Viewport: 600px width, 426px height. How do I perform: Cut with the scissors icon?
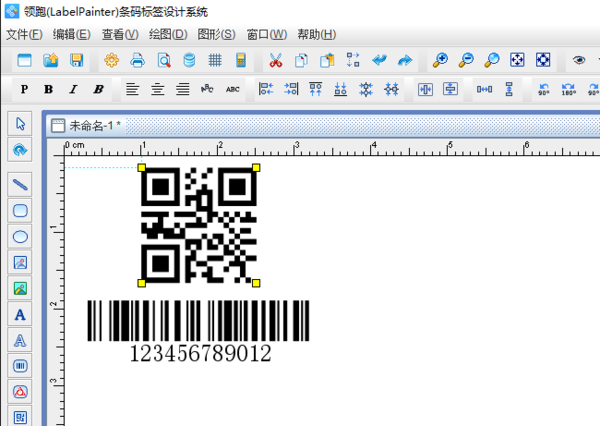pyautogui.click(x=276, y=60)
